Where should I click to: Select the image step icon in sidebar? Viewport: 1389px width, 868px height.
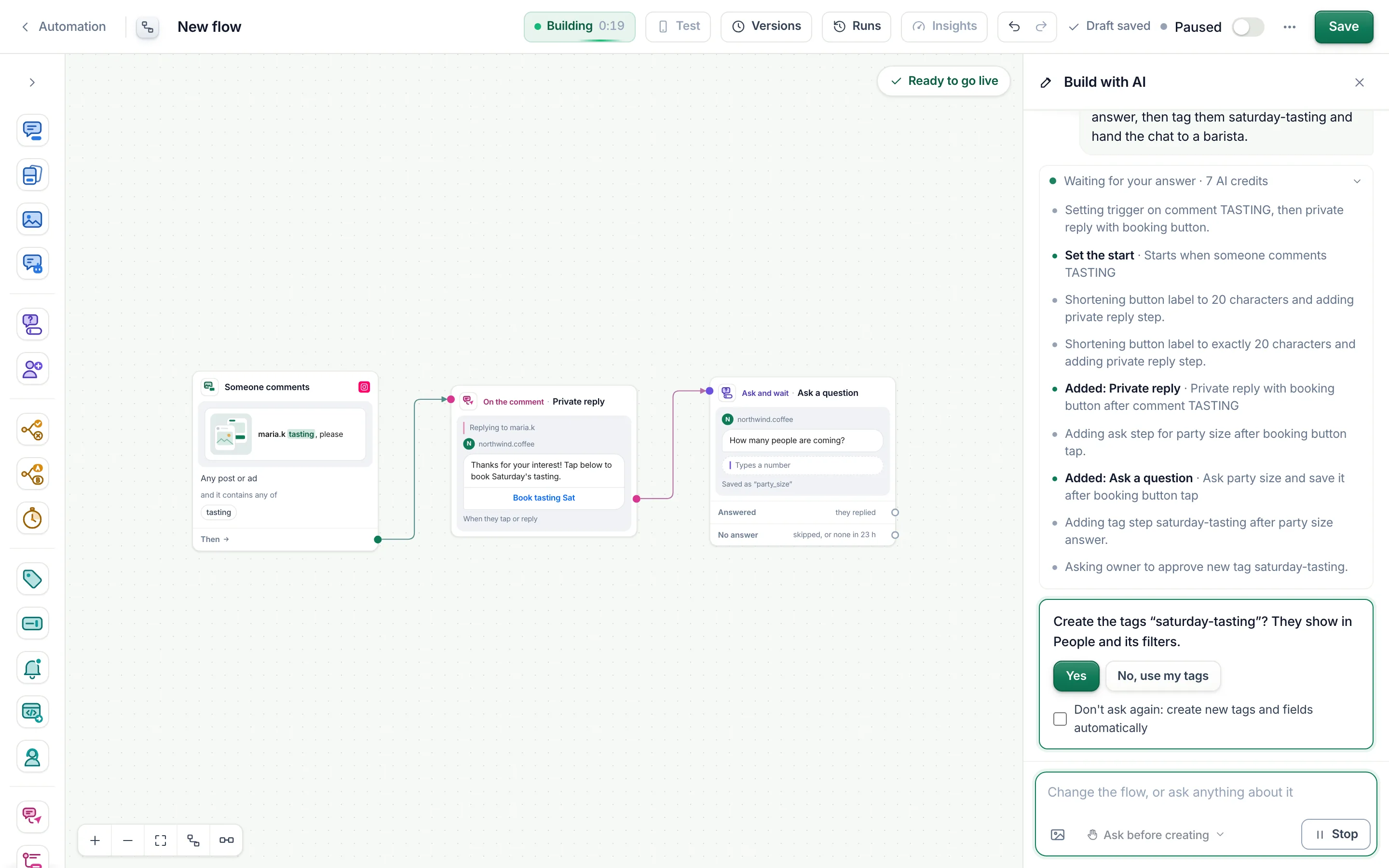(32, 219)
